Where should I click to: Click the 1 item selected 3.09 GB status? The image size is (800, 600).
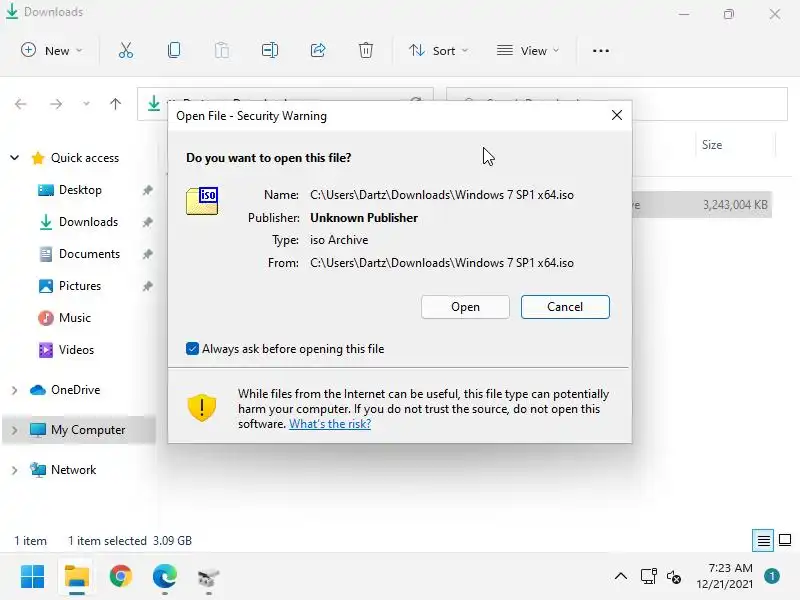tap(130, 541)
